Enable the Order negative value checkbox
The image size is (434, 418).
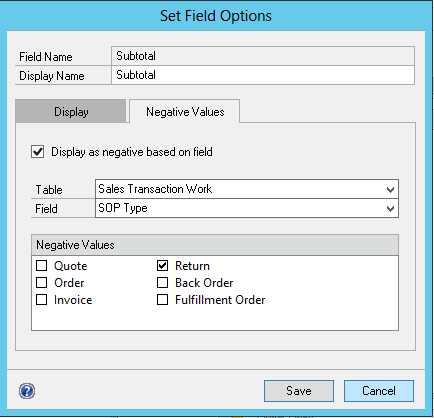[42, 283]
